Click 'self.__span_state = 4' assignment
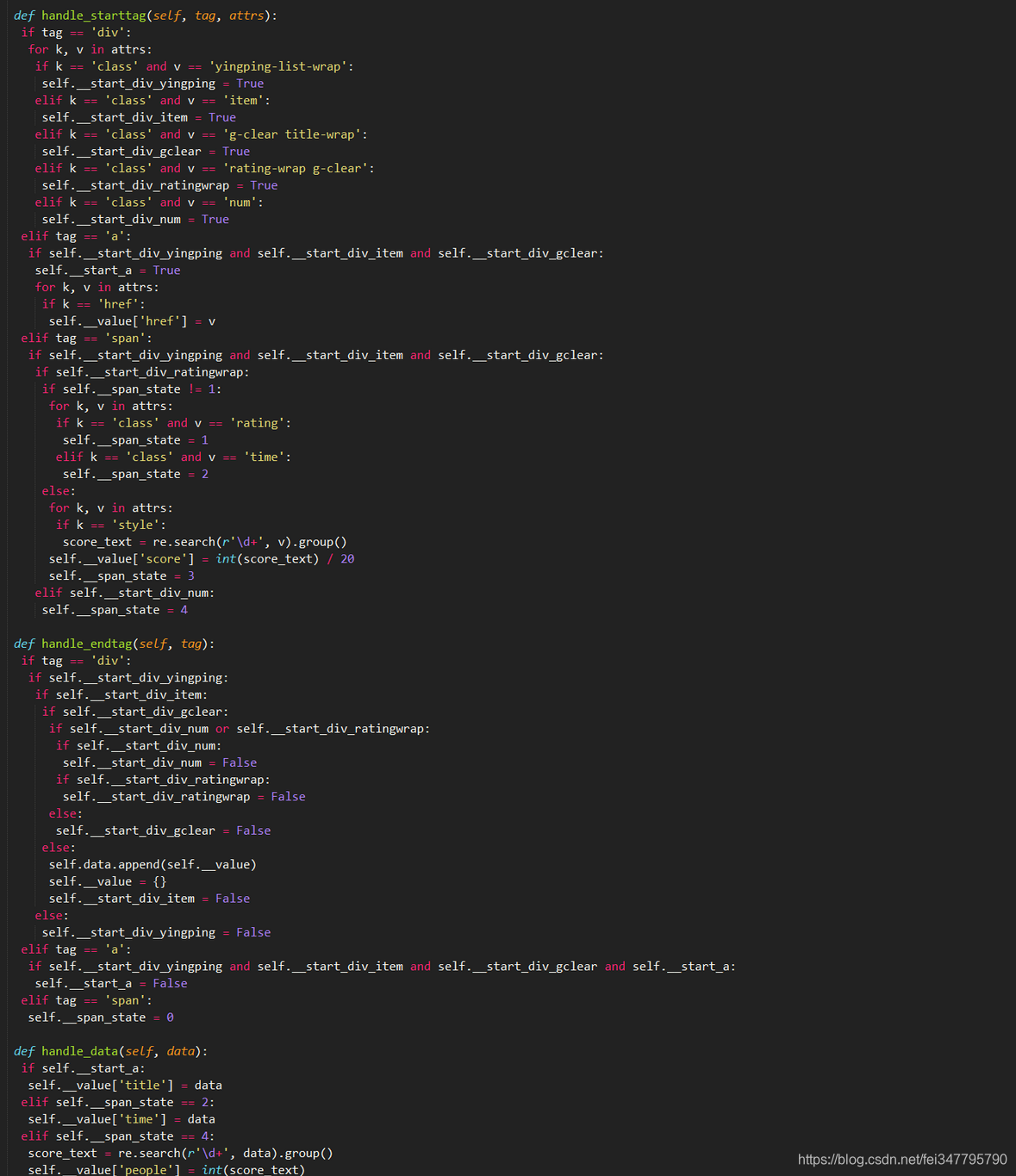This screenshot has width=1016, height=1176. tap(115, 610)
